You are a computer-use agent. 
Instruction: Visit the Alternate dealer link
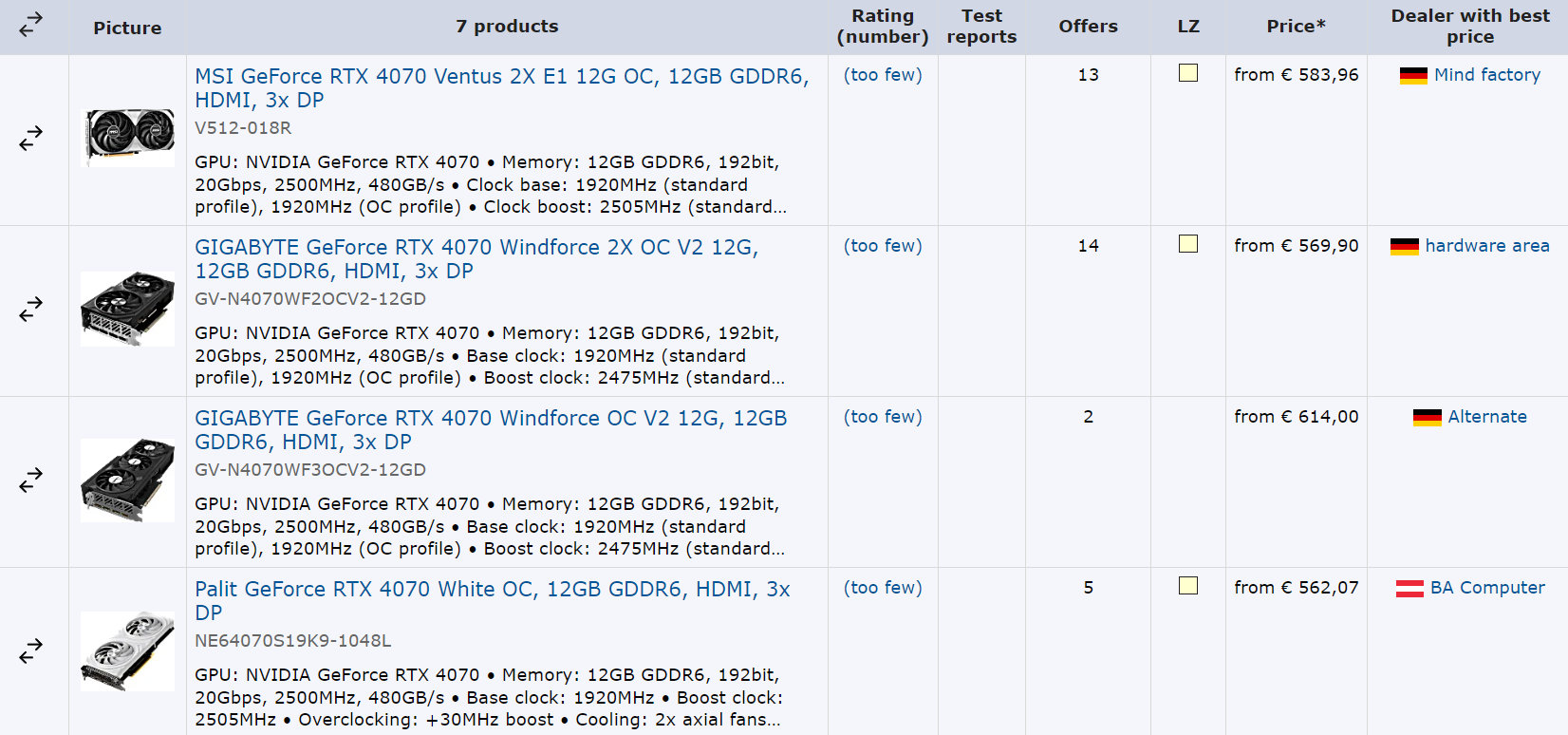pyautogui.click(x=1487, y=417)
